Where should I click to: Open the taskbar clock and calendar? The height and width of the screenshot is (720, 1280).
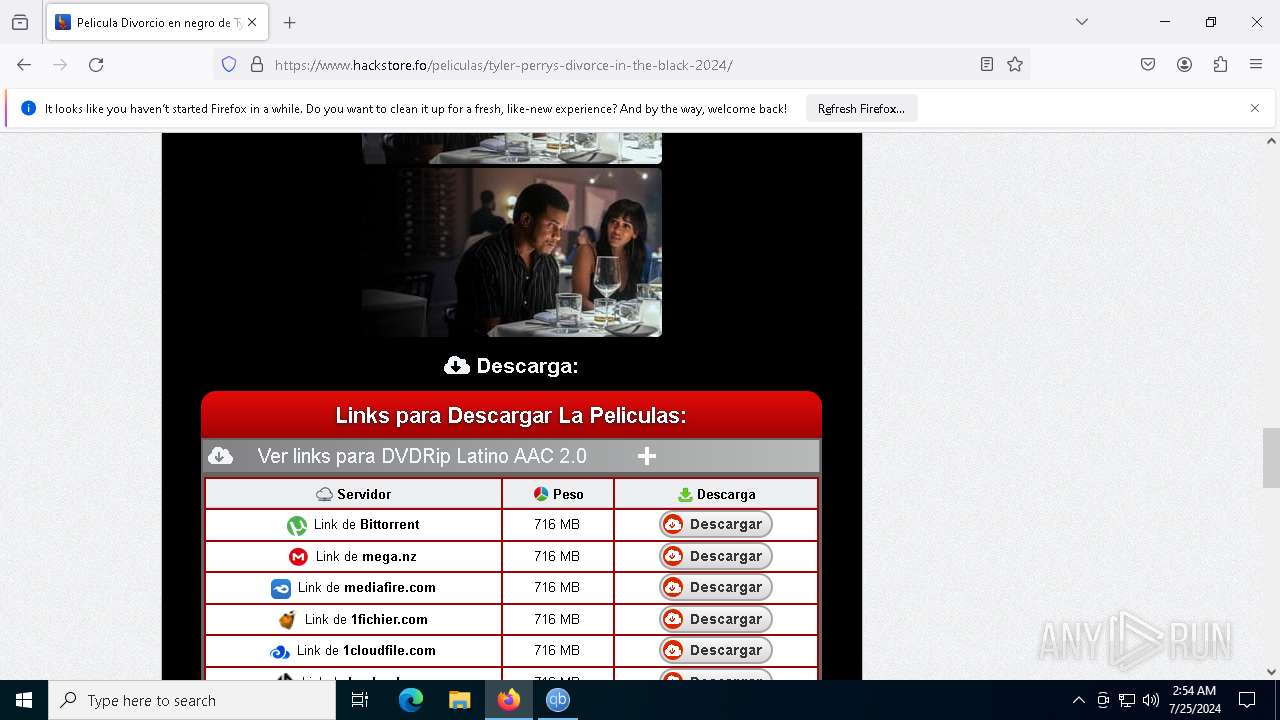point(1194,700)
